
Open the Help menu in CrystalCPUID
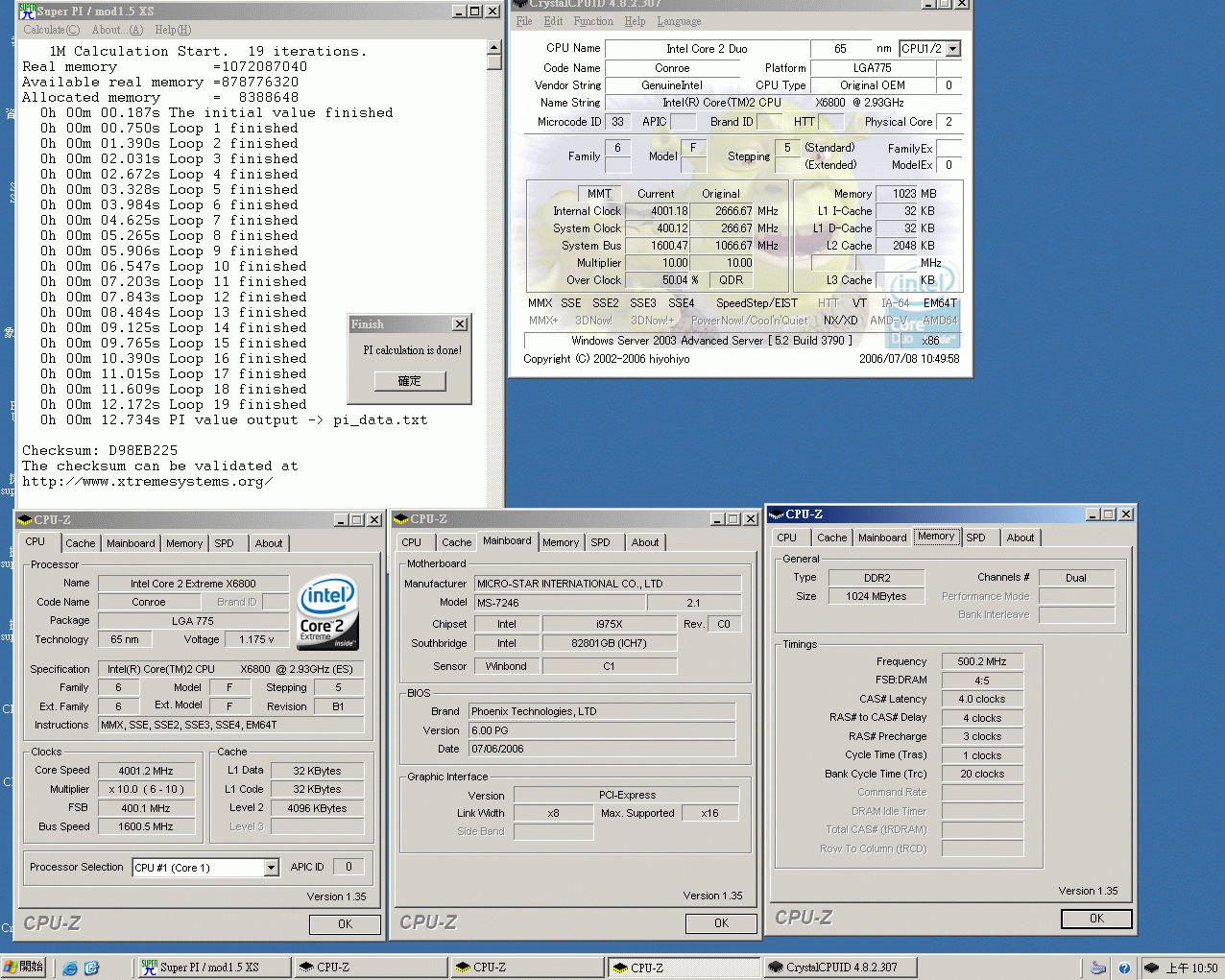635,21
